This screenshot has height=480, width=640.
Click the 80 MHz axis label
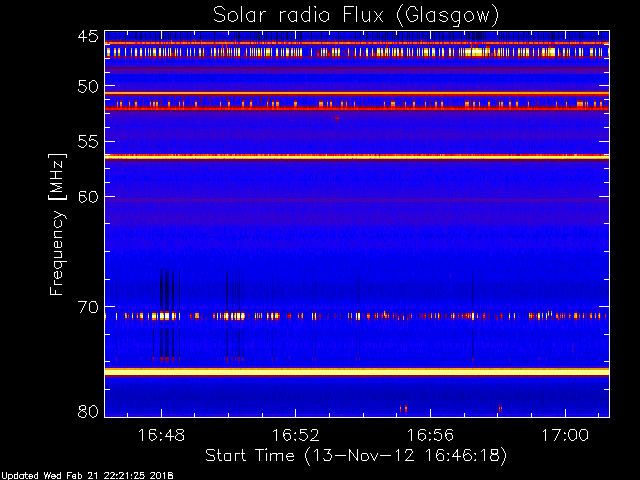(88, 411)
